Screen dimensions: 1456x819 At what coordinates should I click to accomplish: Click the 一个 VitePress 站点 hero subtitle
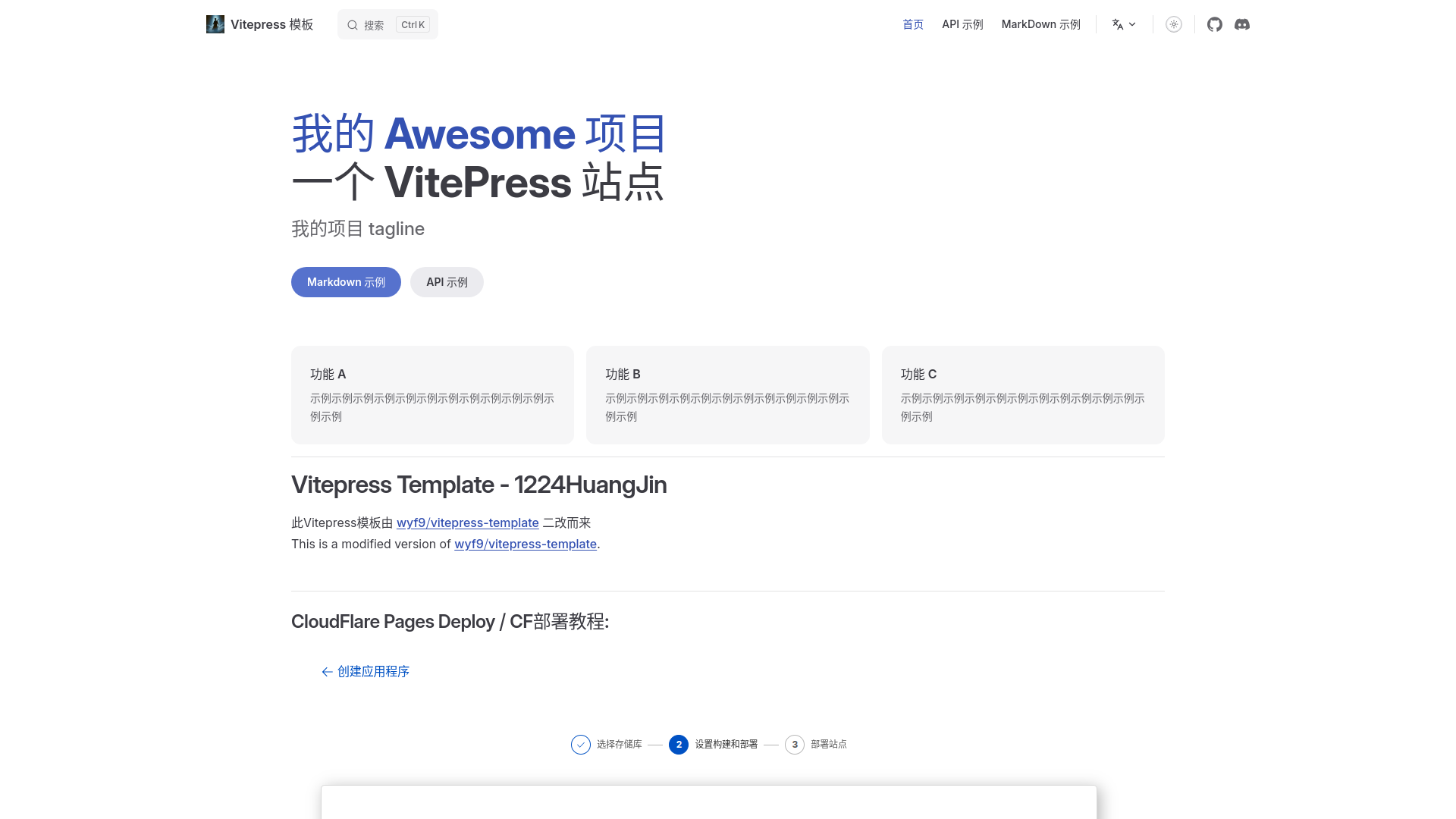[x=478, y=182]
